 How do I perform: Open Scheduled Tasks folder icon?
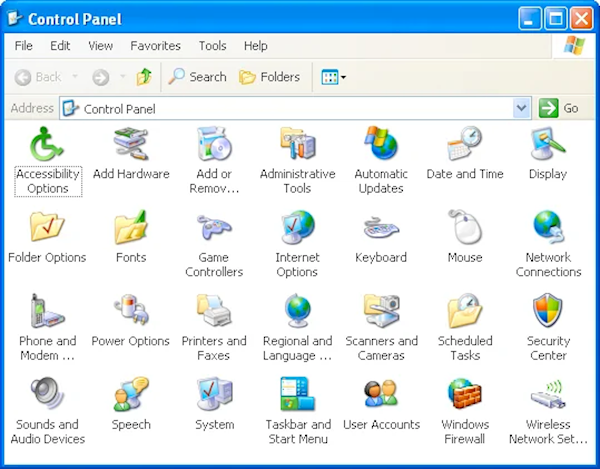pos(465,312)
